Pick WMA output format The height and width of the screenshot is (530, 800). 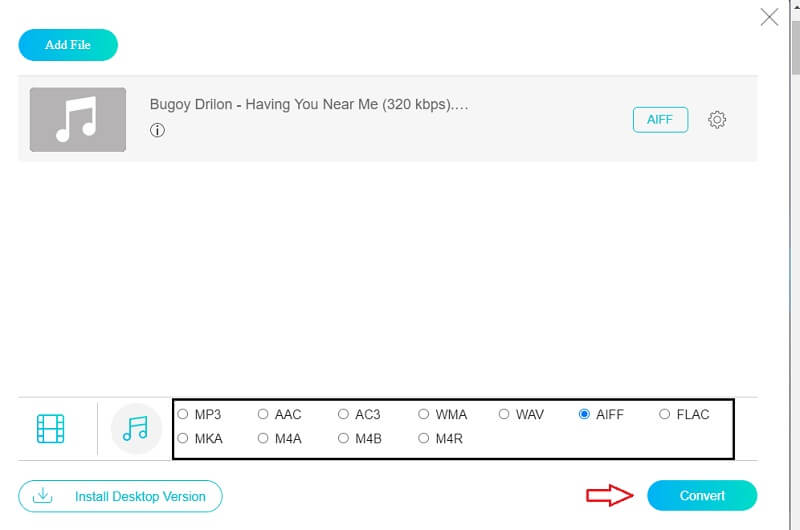[424, 414]
